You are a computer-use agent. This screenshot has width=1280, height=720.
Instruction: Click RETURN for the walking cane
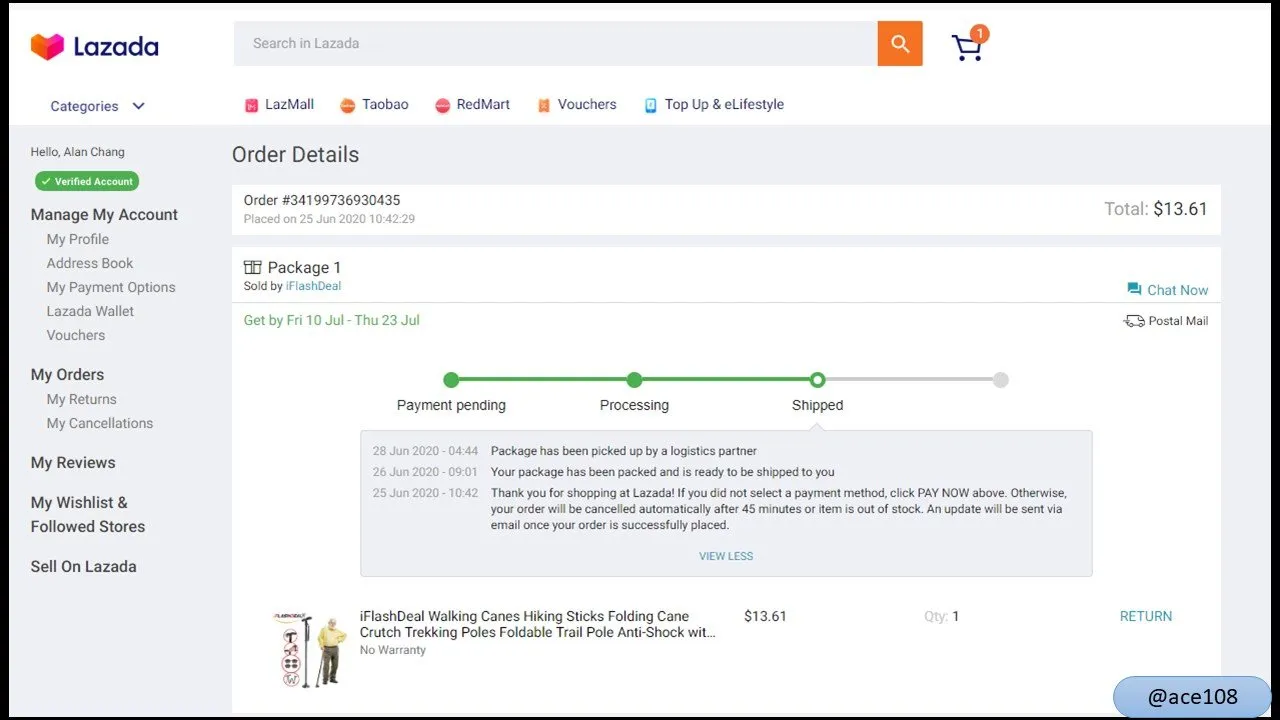point(1146,616)
